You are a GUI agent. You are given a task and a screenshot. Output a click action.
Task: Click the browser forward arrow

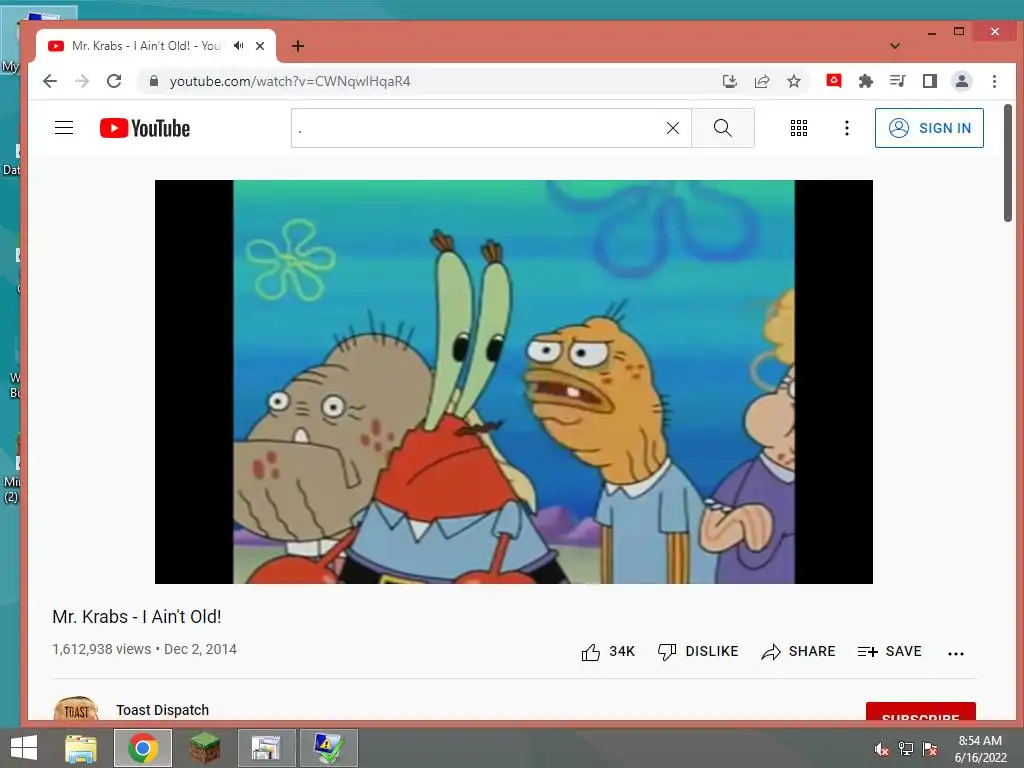[82, 81]
